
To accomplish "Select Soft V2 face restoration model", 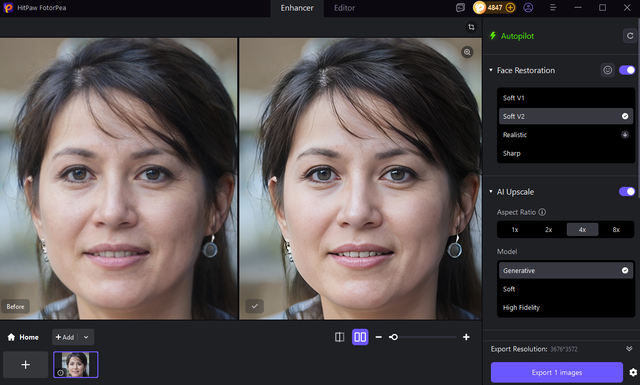I will [x=566, y=116].
